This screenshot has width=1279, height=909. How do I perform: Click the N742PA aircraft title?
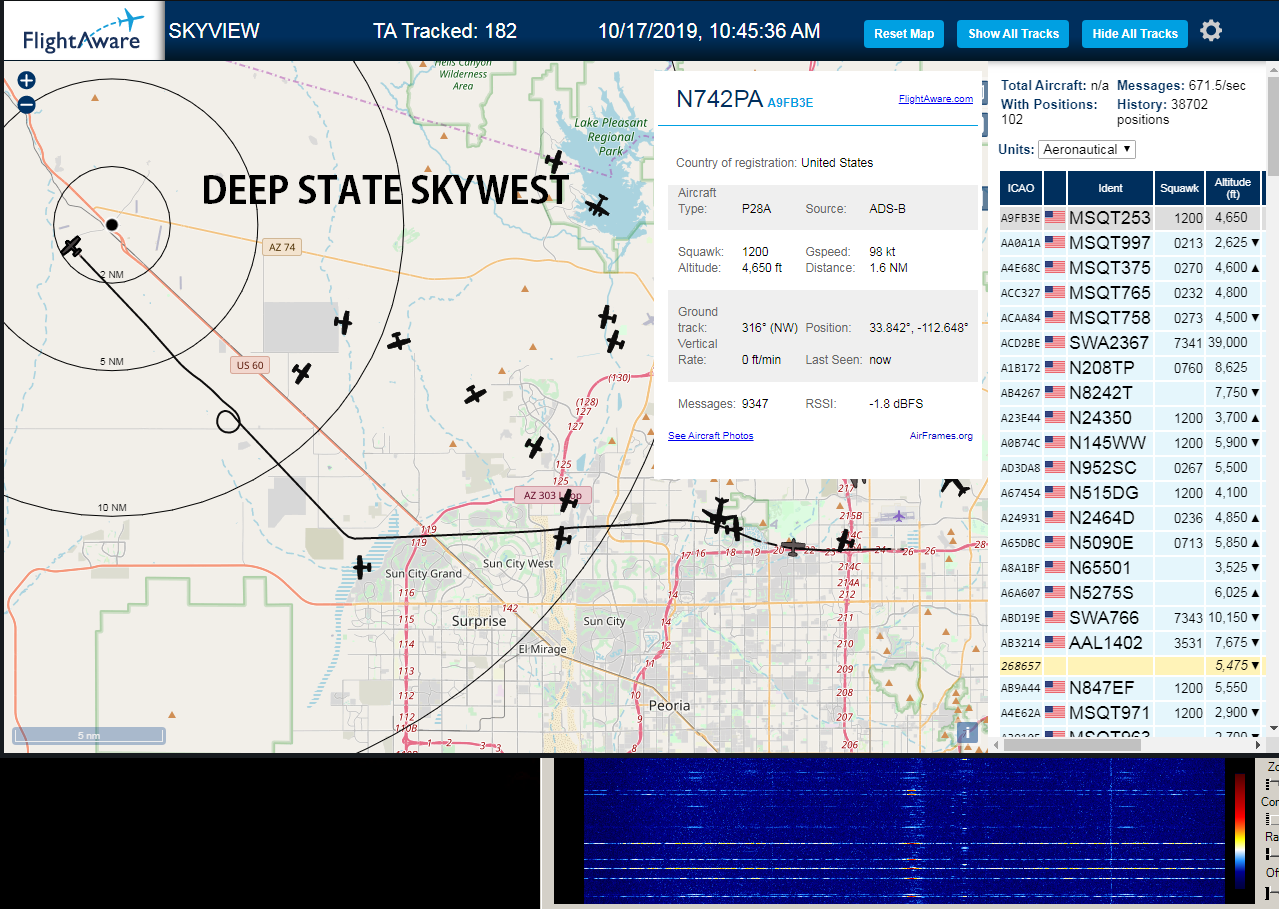coord(720,99)
